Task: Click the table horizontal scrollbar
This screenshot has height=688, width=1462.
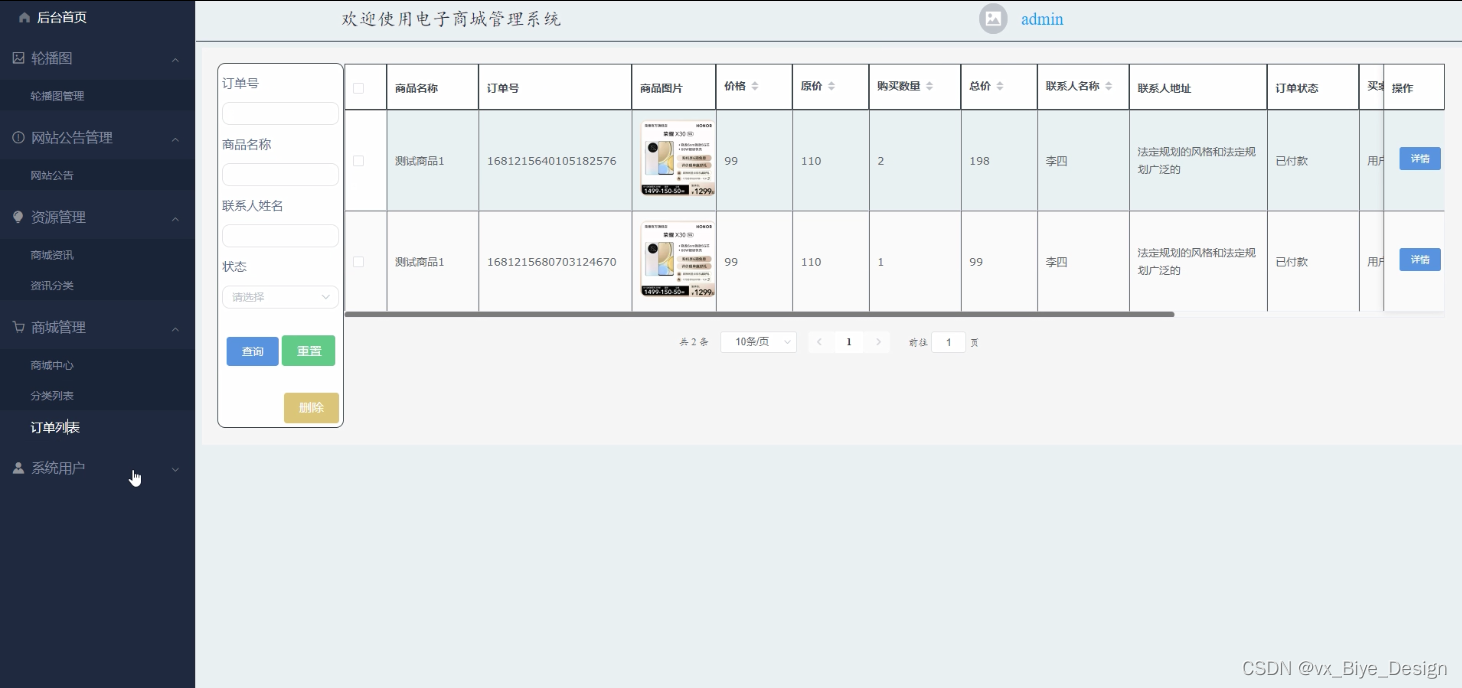Action: [759, 314]
